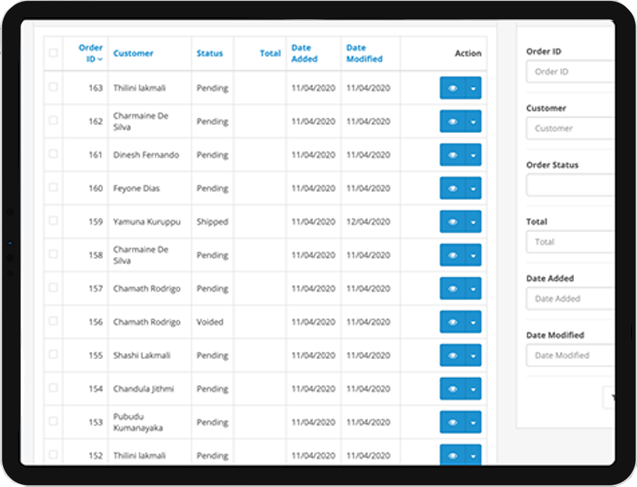637x487 pixels.
Task: Click the Order ID filter input field
Action: 570,72
